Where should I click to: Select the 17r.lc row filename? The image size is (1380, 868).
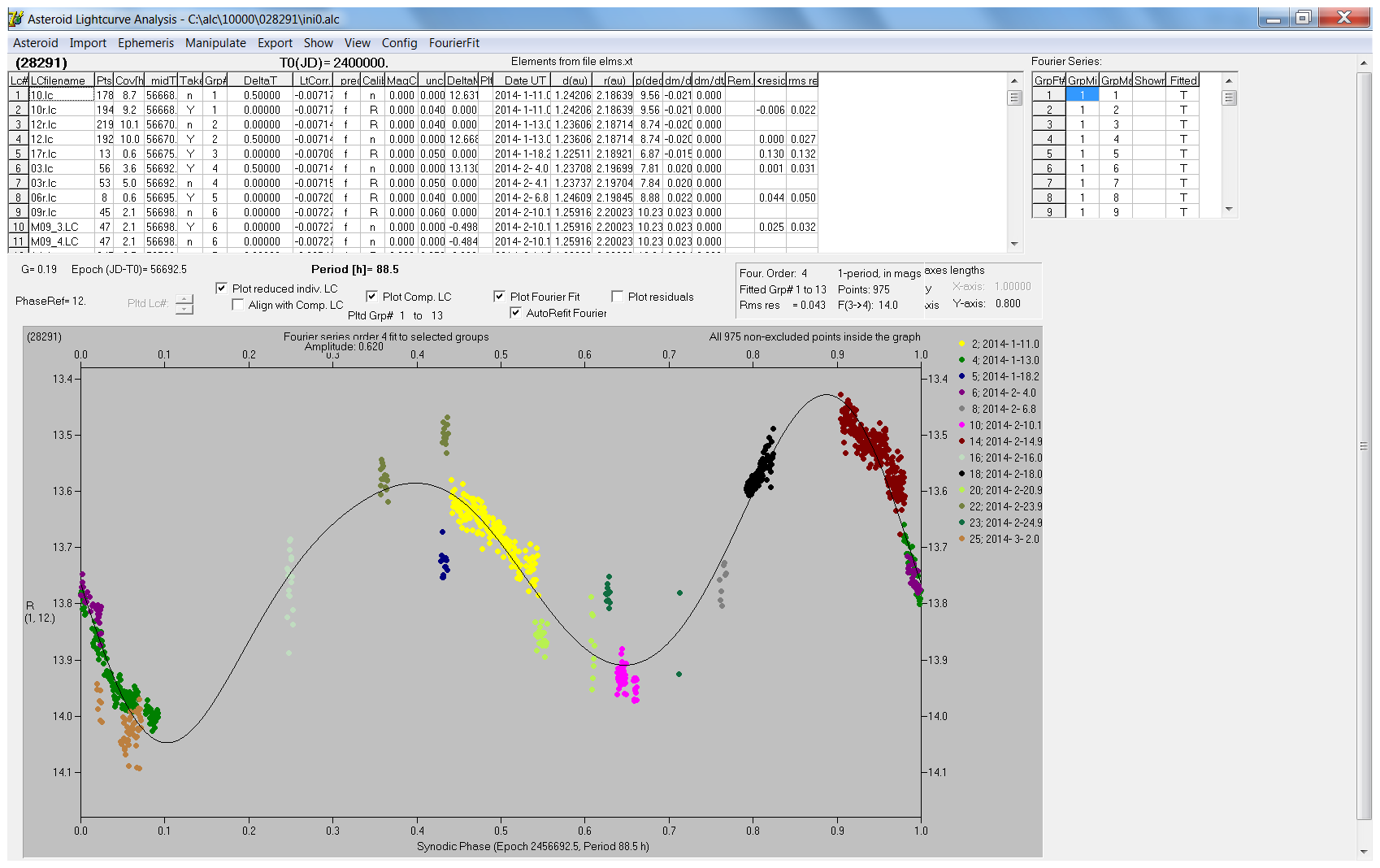coord(62,154)
